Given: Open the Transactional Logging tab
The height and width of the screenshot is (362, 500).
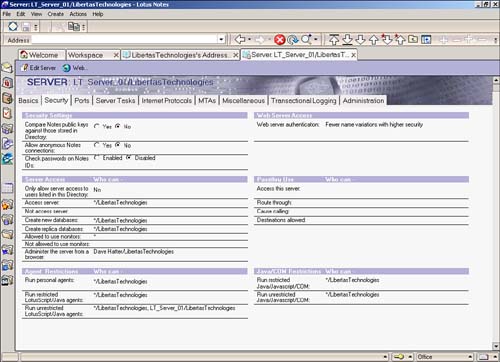Looking at the screenshot, I should [x=303, y=100].
